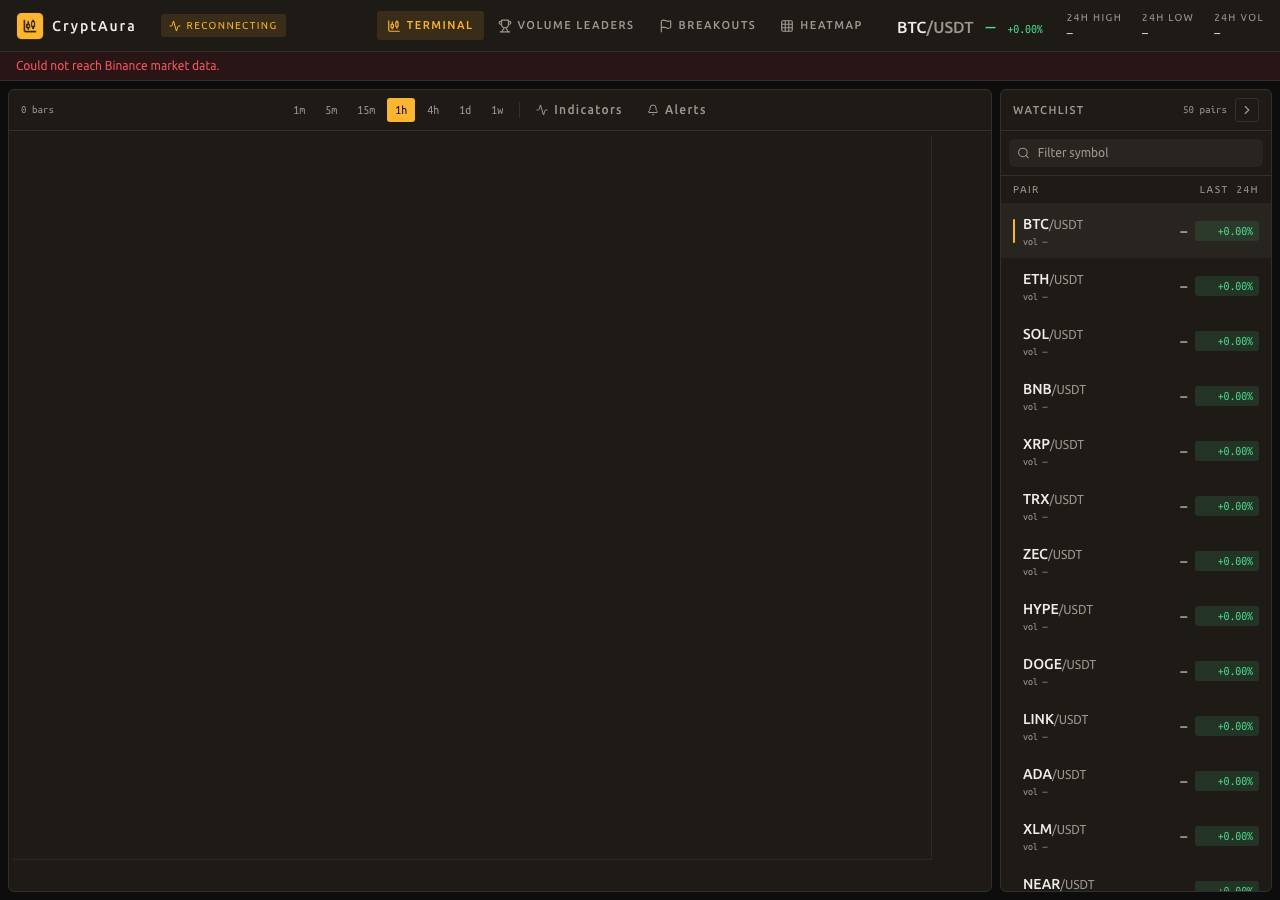1280x900 pixels.
Task: Collapse the watchlist with the chevron button
Action: (x=1247, y=110)
